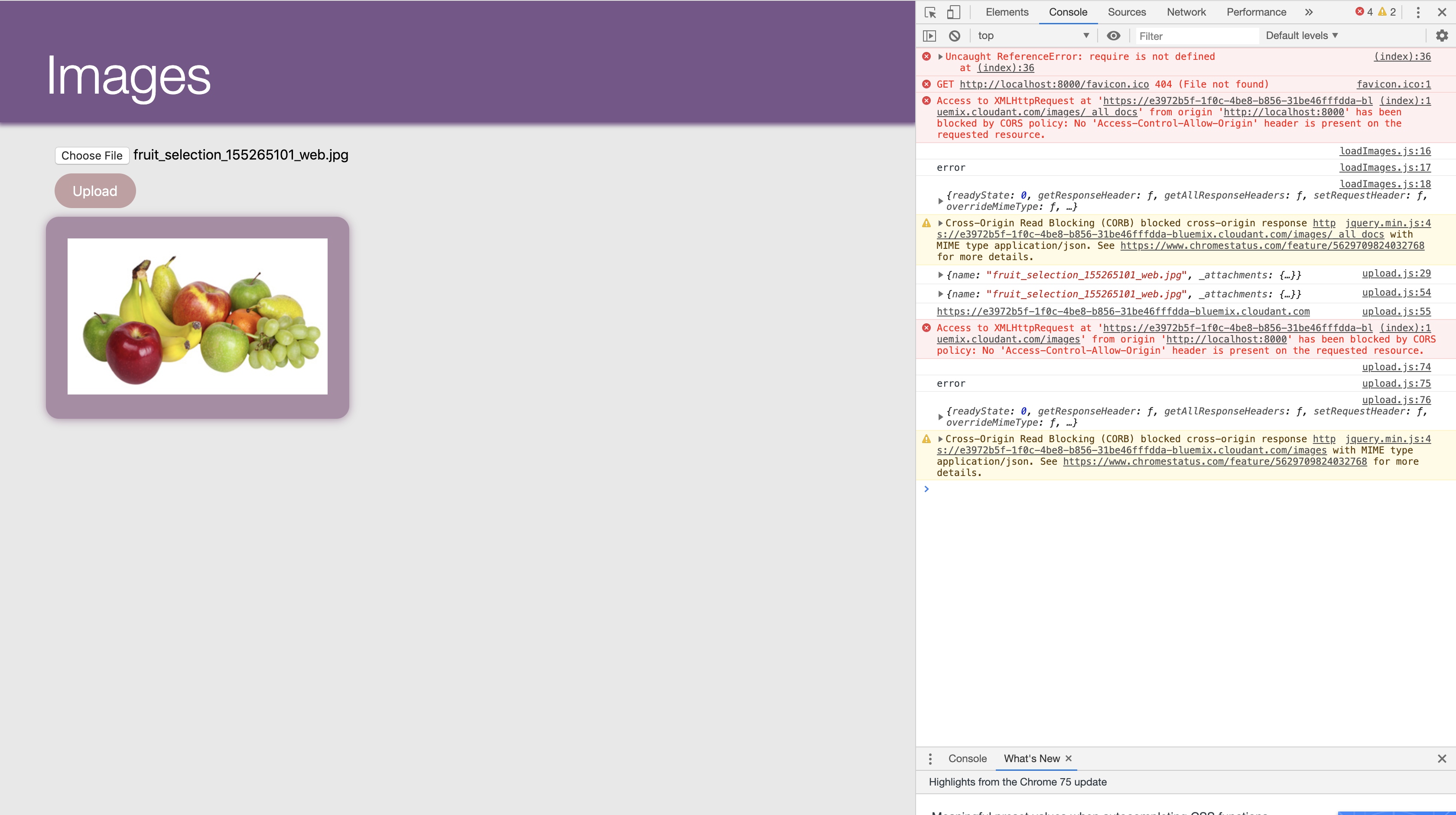
Task: Switch to the Elements tab
Action: tap(1007, 13)
